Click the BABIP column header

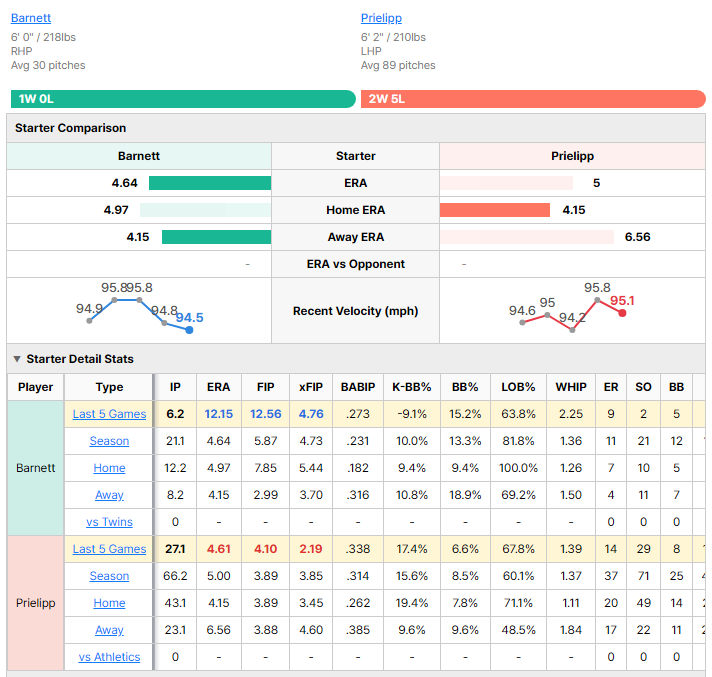(x=358, y=387)
